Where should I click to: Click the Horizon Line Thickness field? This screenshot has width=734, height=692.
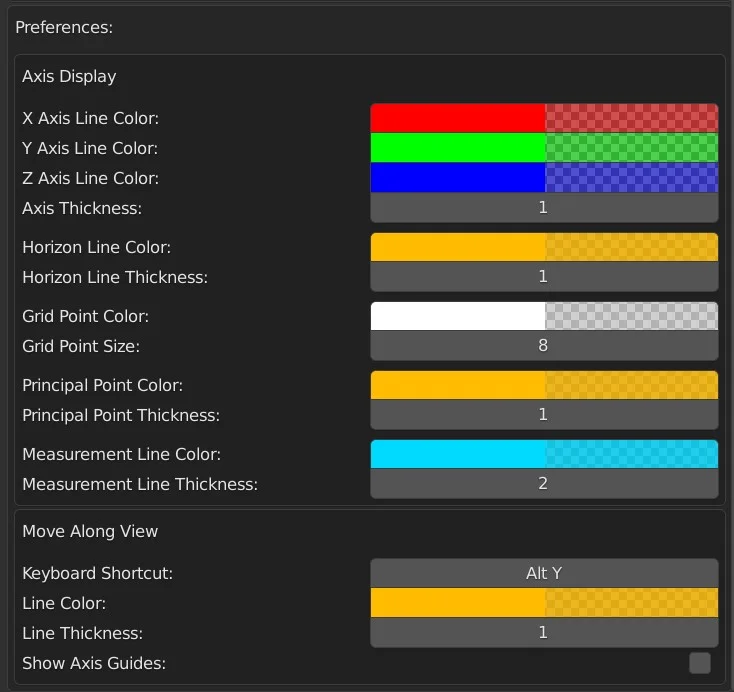[544, 277]
